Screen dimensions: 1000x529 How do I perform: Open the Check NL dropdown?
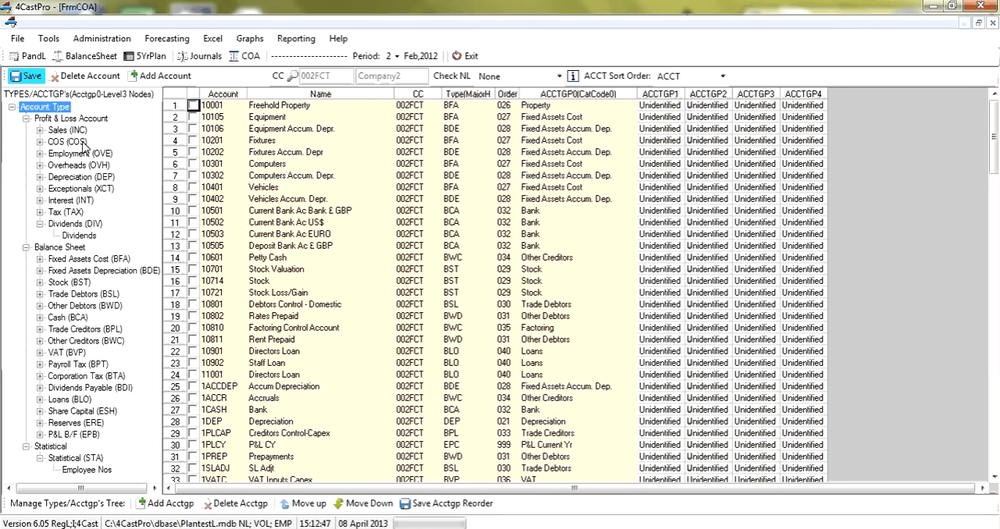559,76
